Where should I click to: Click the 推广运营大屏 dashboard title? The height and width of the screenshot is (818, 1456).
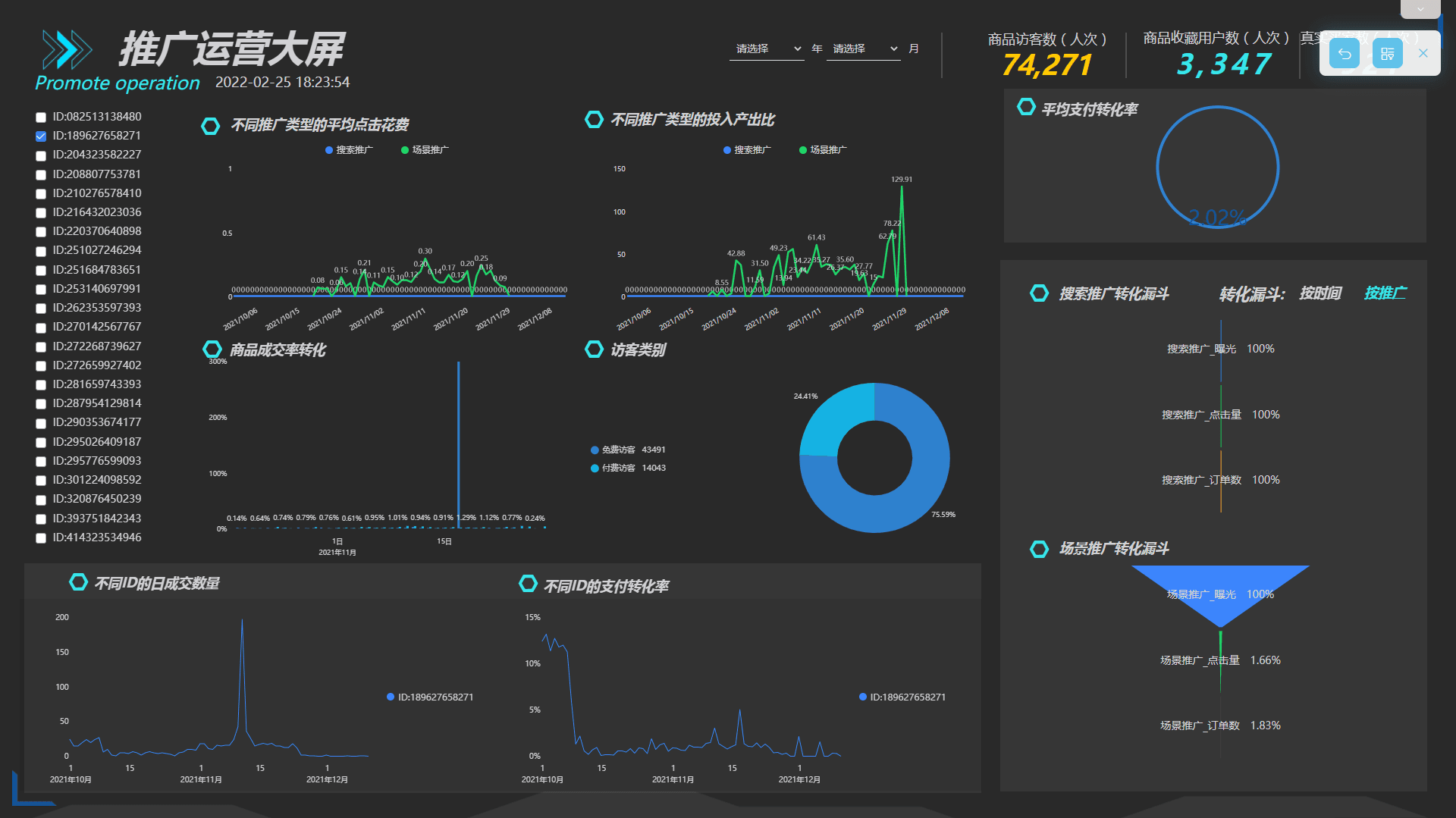point(231,49)
